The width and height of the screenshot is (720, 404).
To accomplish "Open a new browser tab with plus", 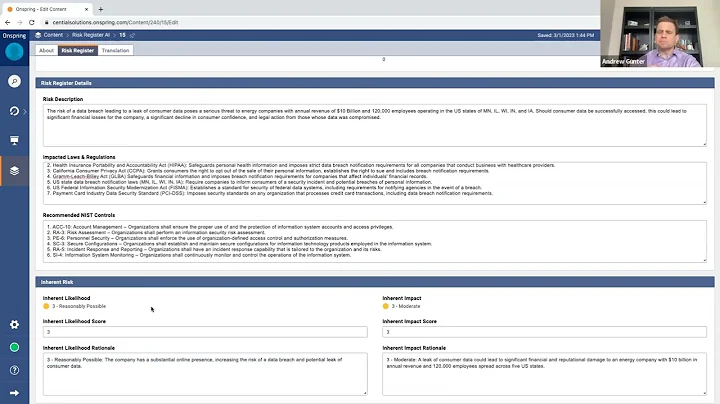I will [x=101, y=9].
